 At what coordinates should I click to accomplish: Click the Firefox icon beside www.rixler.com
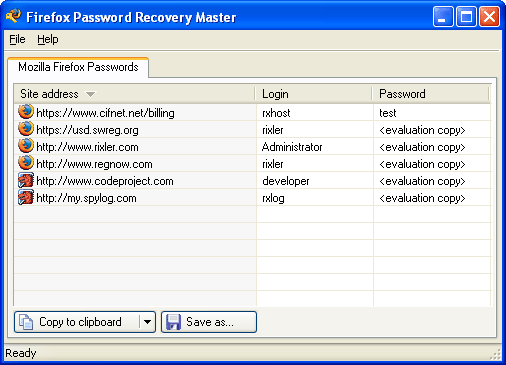pyautogui.click(x=26, y=146)
